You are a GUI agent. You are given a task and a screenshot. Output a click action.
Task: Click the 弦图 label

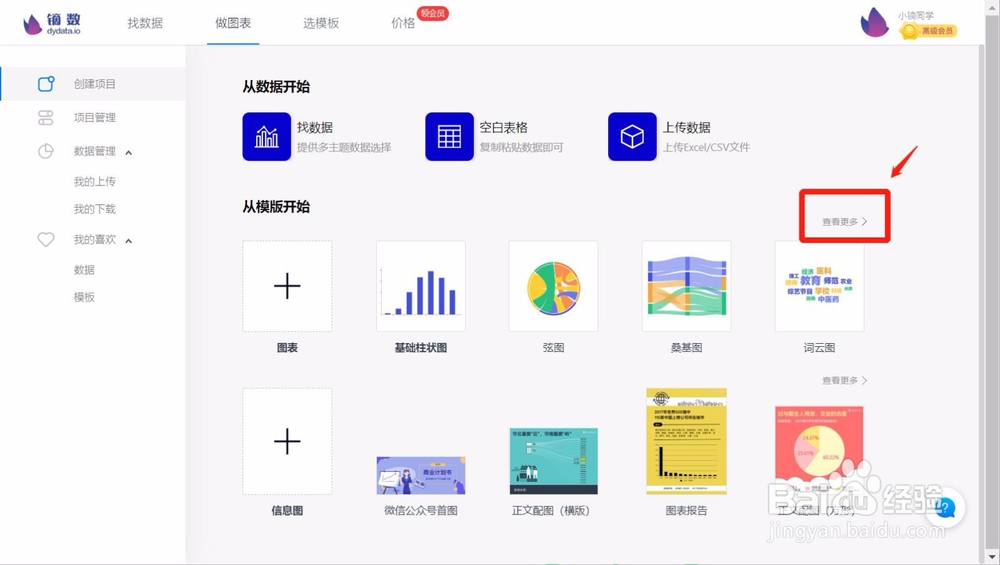coord(554,348)
